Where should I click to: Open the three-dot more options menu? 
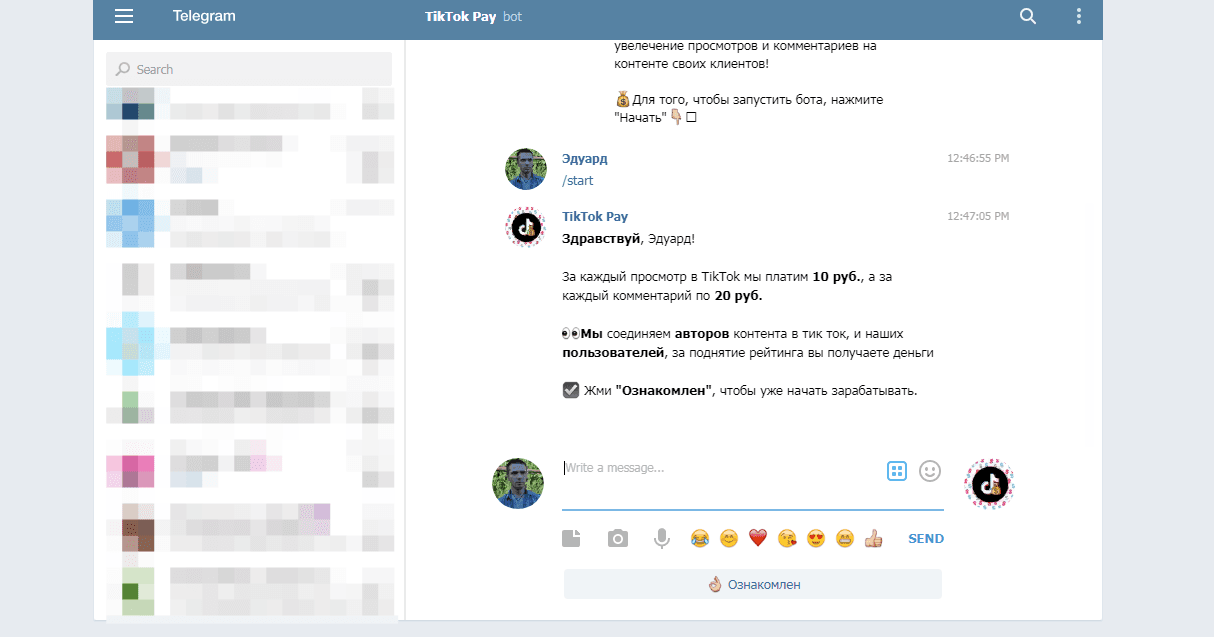(x=1078, y=16)
